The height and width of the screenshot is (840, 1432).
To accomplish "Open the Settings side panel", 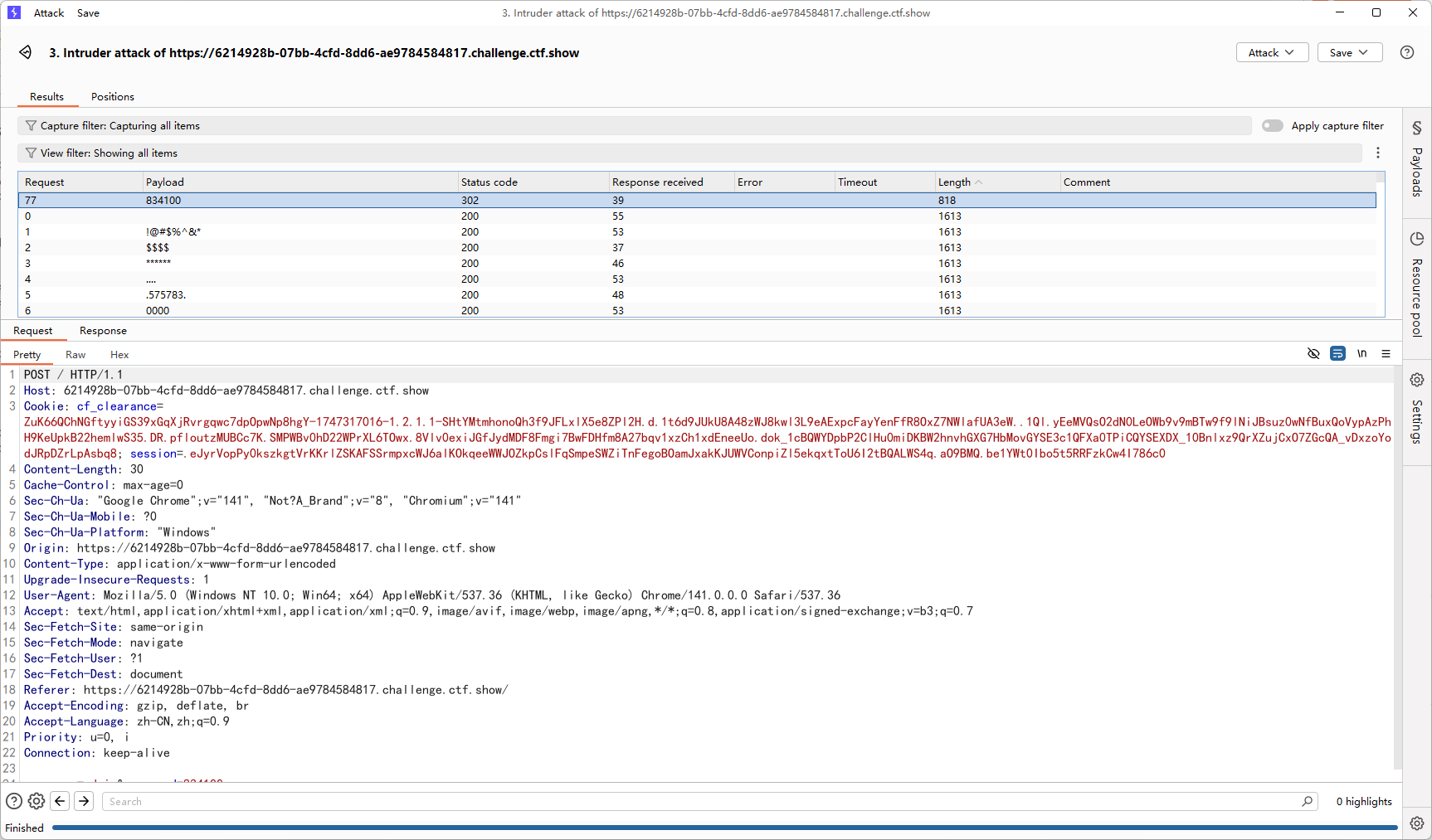I will point(1417,409).
